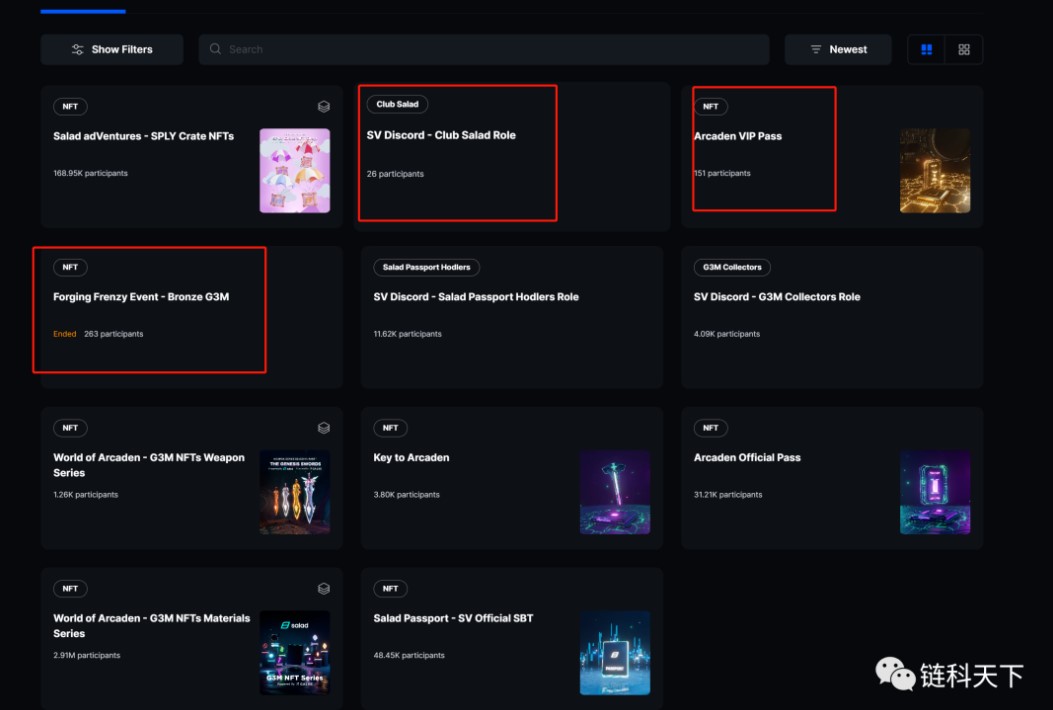Image resolution: width=1053 pixels, height=710 pixels.
Task: Open SPLY Crate NFTs parachute thumbnail
Action: pyautogui.click(x=295, y=171)
